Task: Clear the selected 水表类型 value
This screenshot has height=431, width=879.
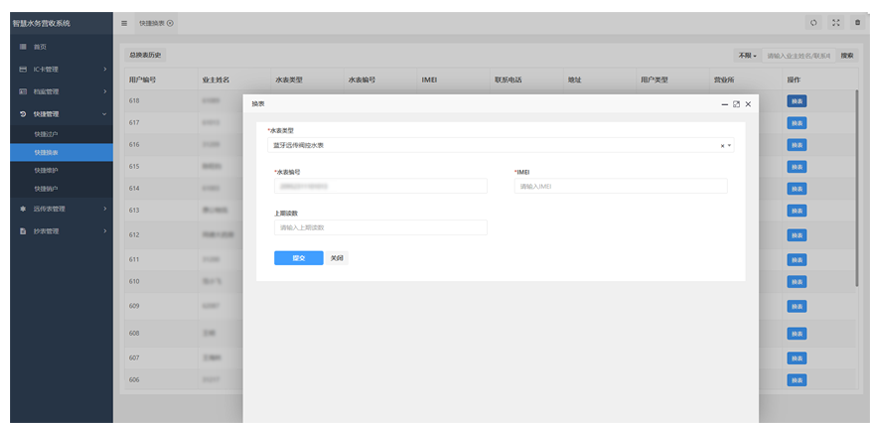Action: pyautogui.click(x=721, y=146)
